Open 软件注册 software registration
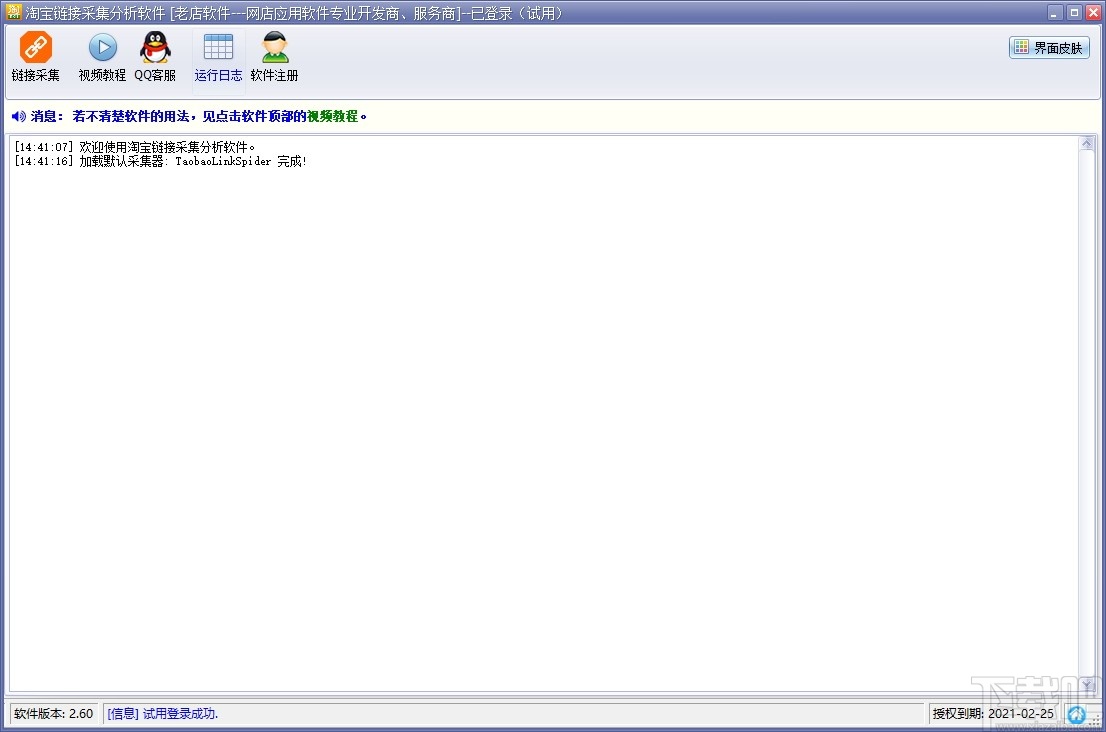 point(274,57)
